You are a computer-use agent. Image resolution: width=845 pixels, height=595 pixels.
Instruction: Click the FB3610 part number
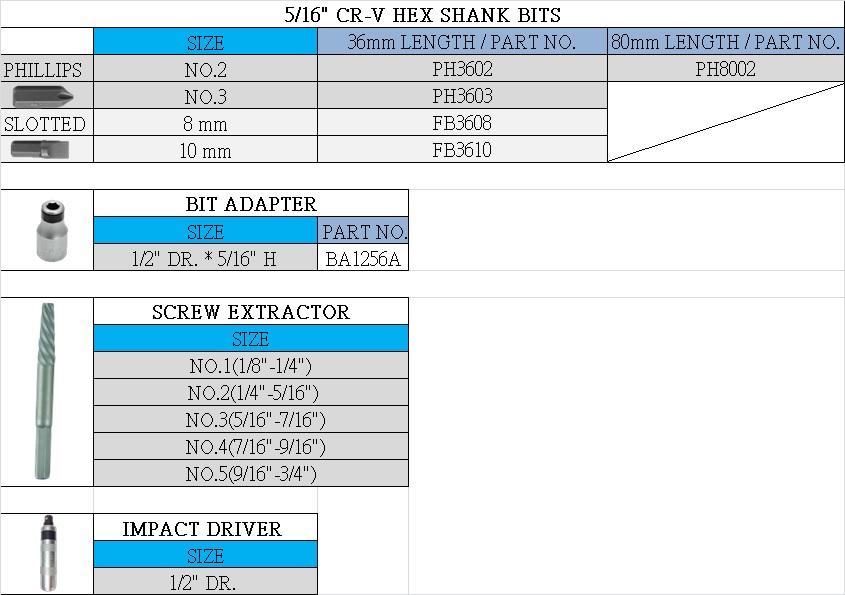click(x=462, y=150)
